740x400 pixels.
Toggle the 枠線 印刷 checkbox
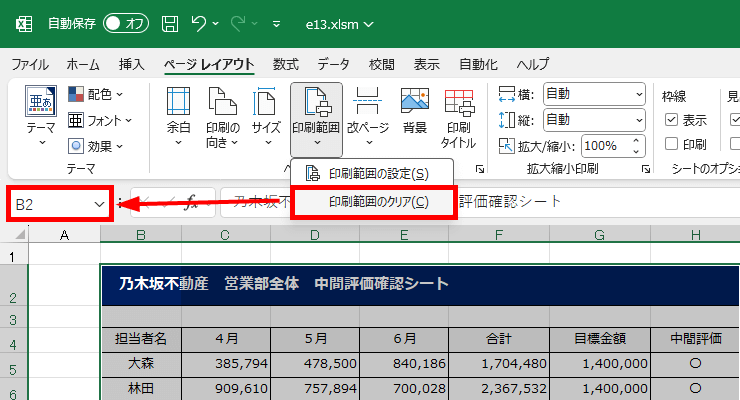pyautogui.click(x=671, y=143)
